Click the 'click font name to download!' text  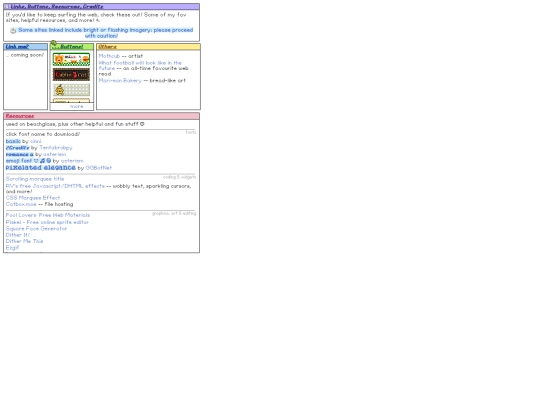pyautogui.click(x=43, y=134)
